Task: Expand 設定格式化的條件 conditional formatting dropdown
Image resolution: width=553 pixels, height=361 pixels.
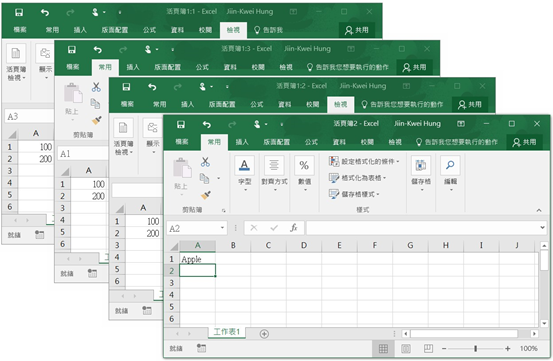Action: (x=397, y=161)
